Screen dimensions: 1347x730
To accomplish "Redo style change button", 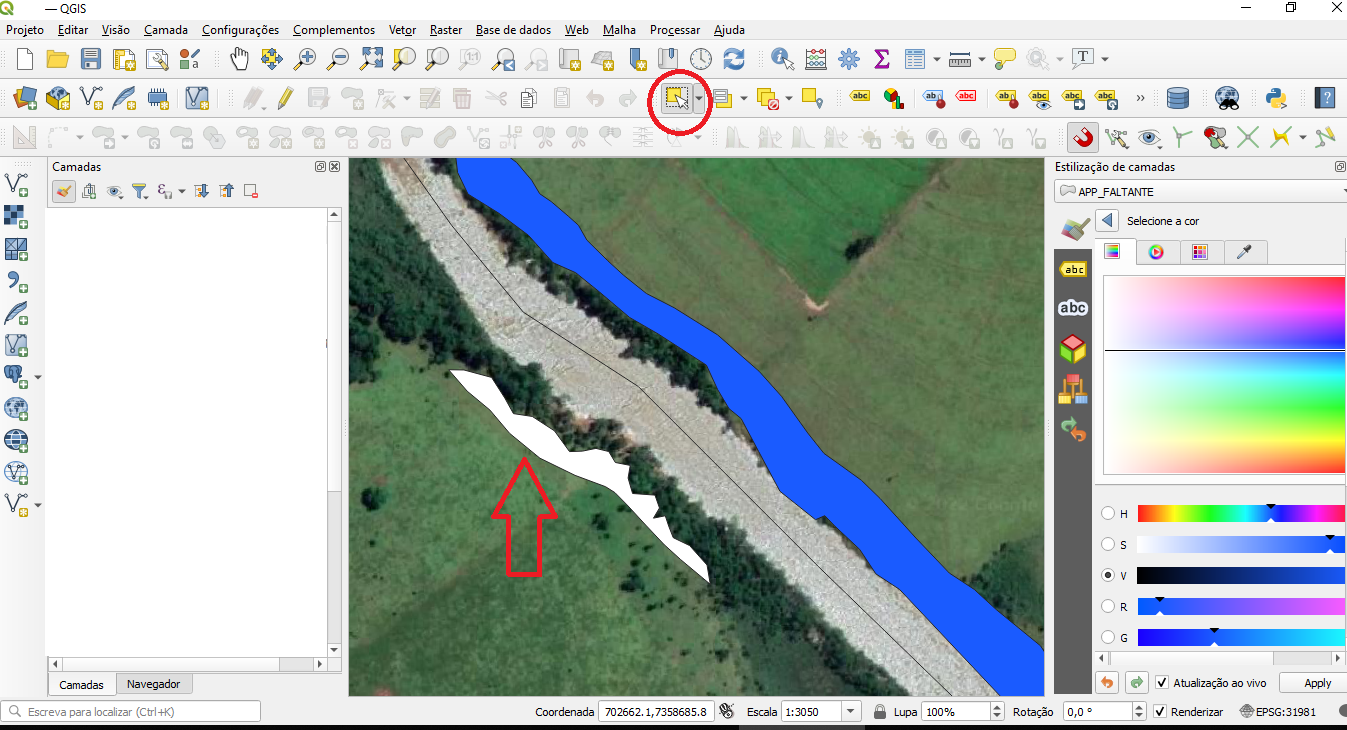I will pos(1136,683).
